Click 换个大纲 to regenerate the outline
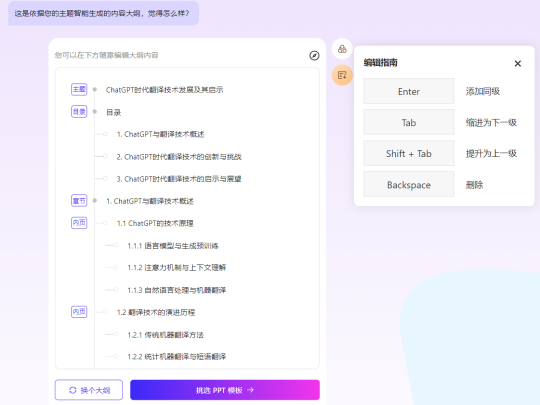Screen dimensions: 540x405 click(x=89, y=390)
